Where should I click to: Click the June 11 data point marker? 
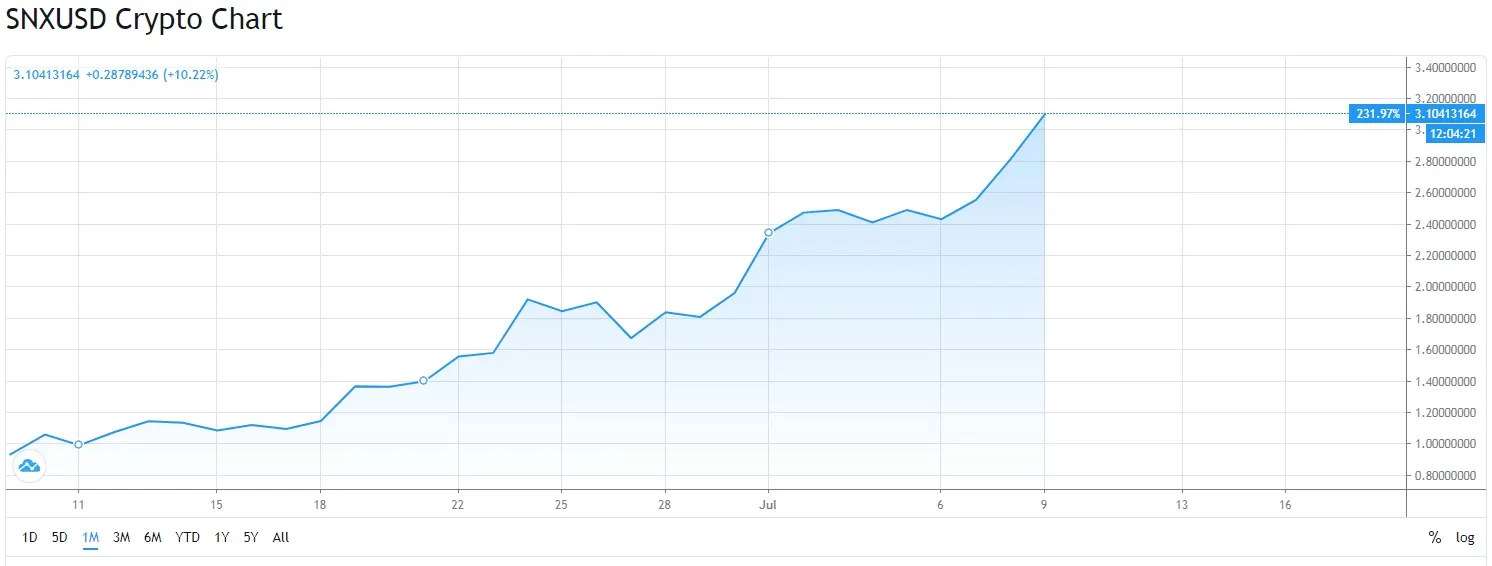[x=78, y=445]
